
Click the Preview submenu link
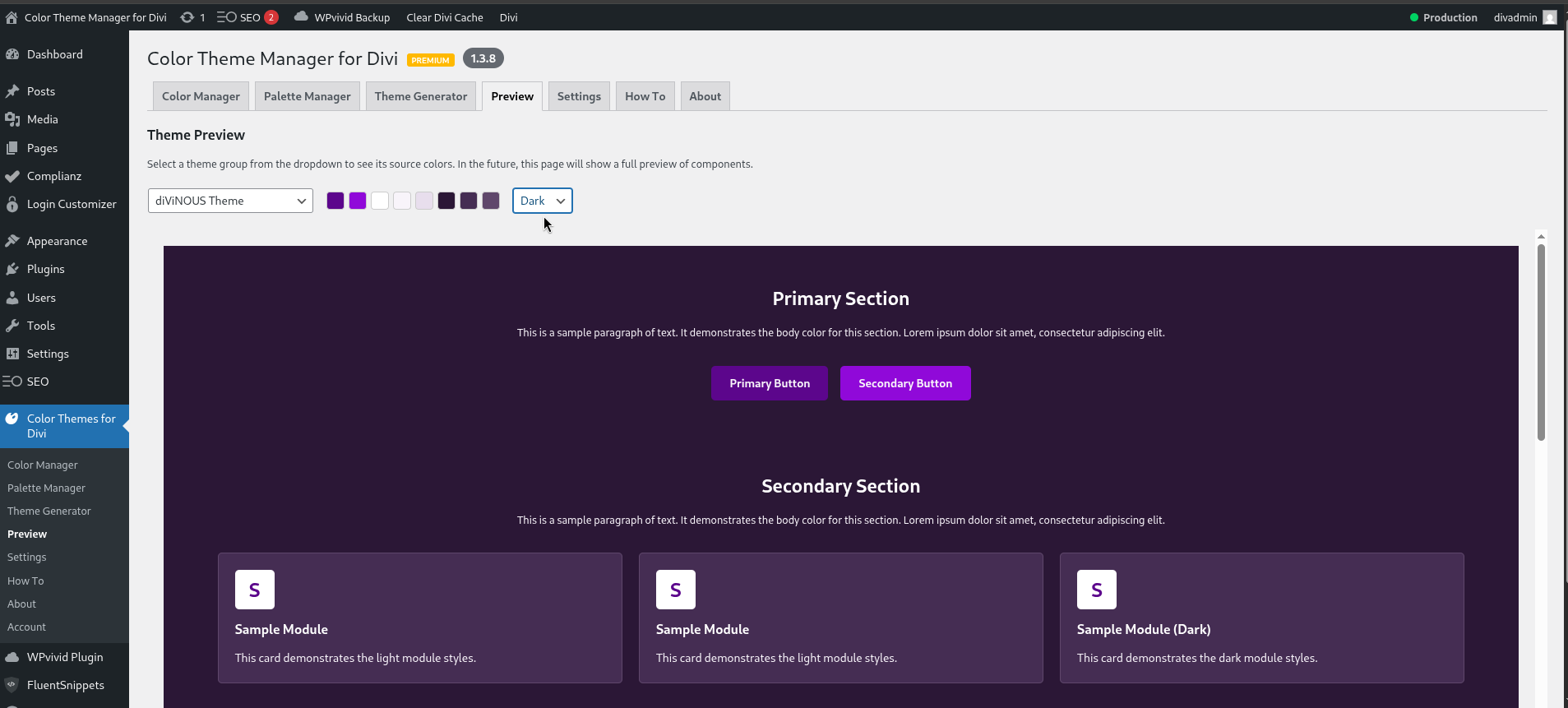tap(27, 534)
